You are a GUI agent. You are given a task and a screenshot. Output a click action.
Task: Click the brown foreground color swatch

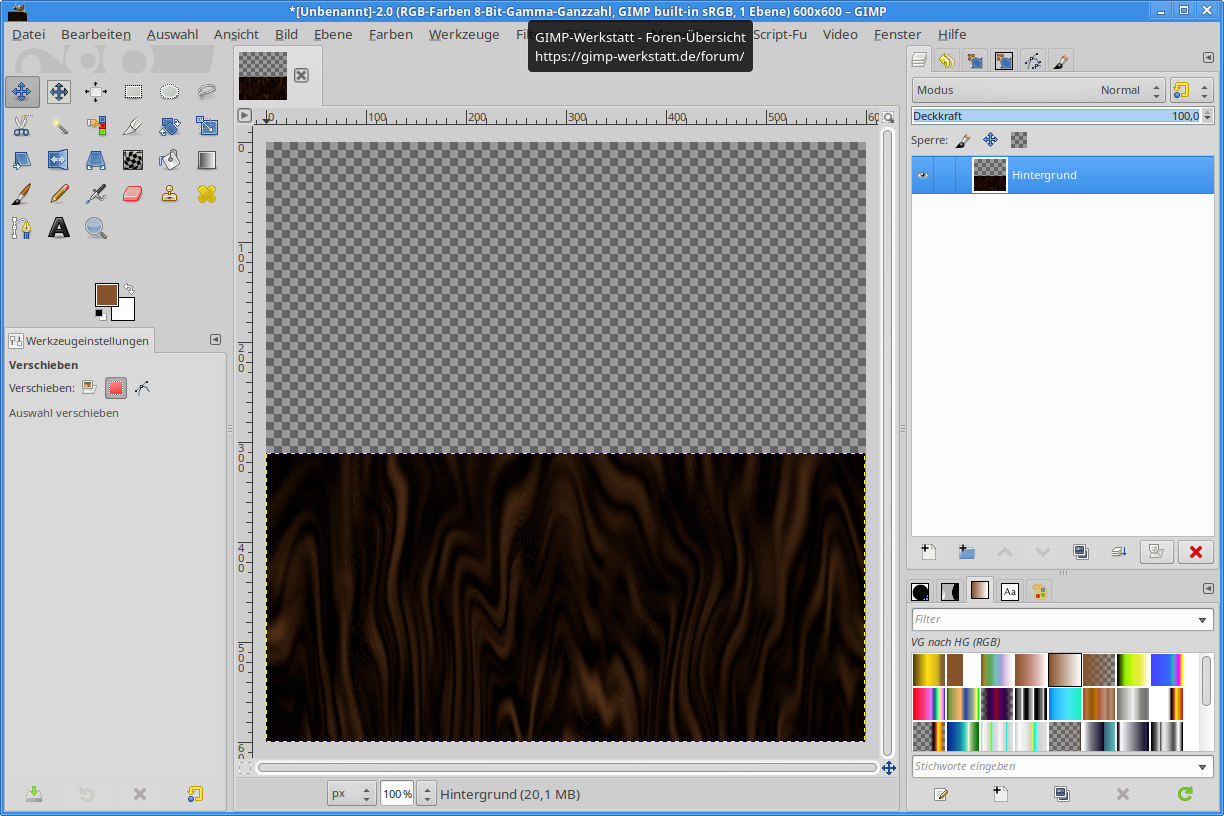(x=107, y=294)
